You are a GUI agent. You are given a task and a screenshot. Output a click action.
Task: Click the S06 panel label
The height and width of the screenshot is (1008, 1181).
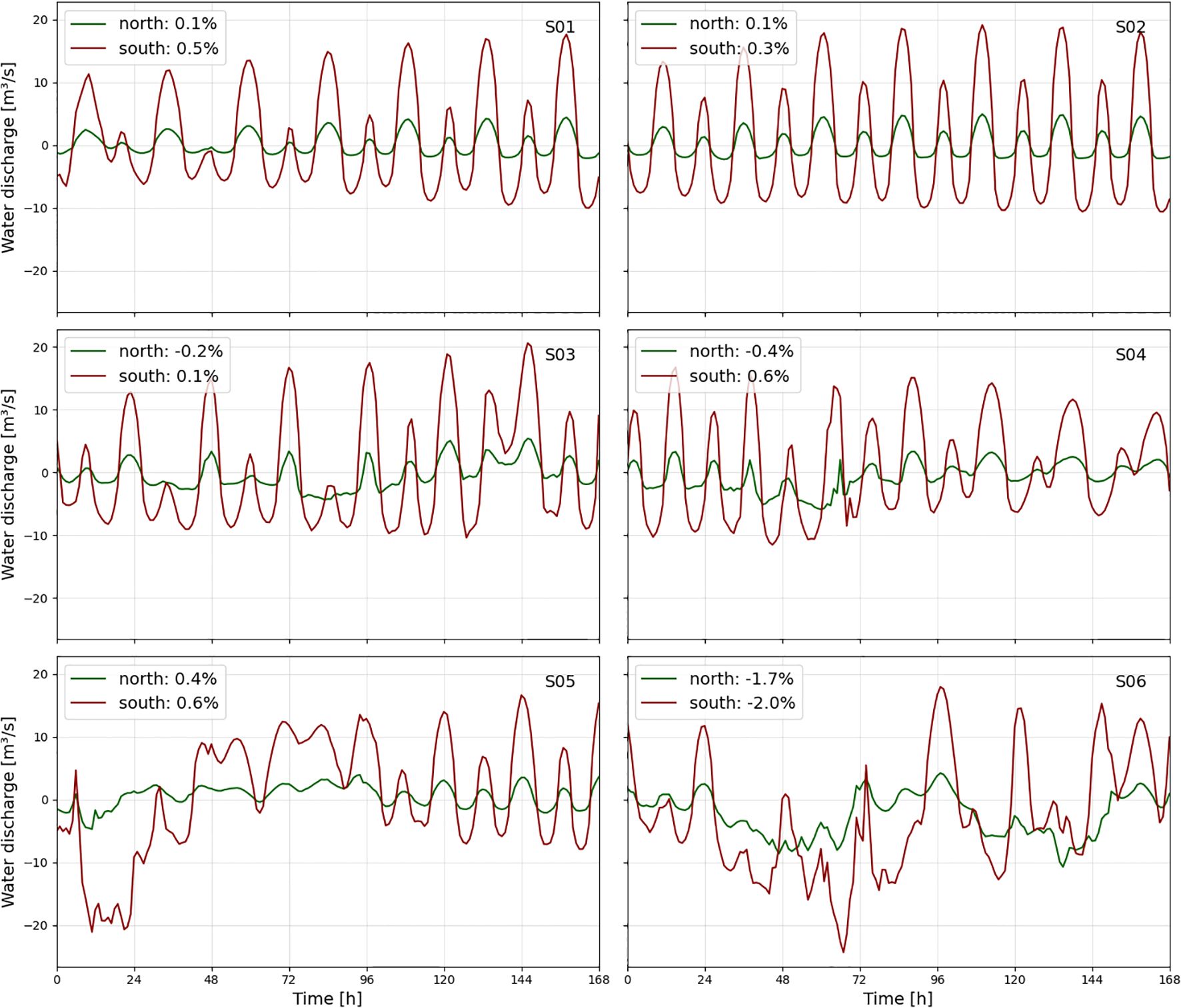pos(1130,682)
